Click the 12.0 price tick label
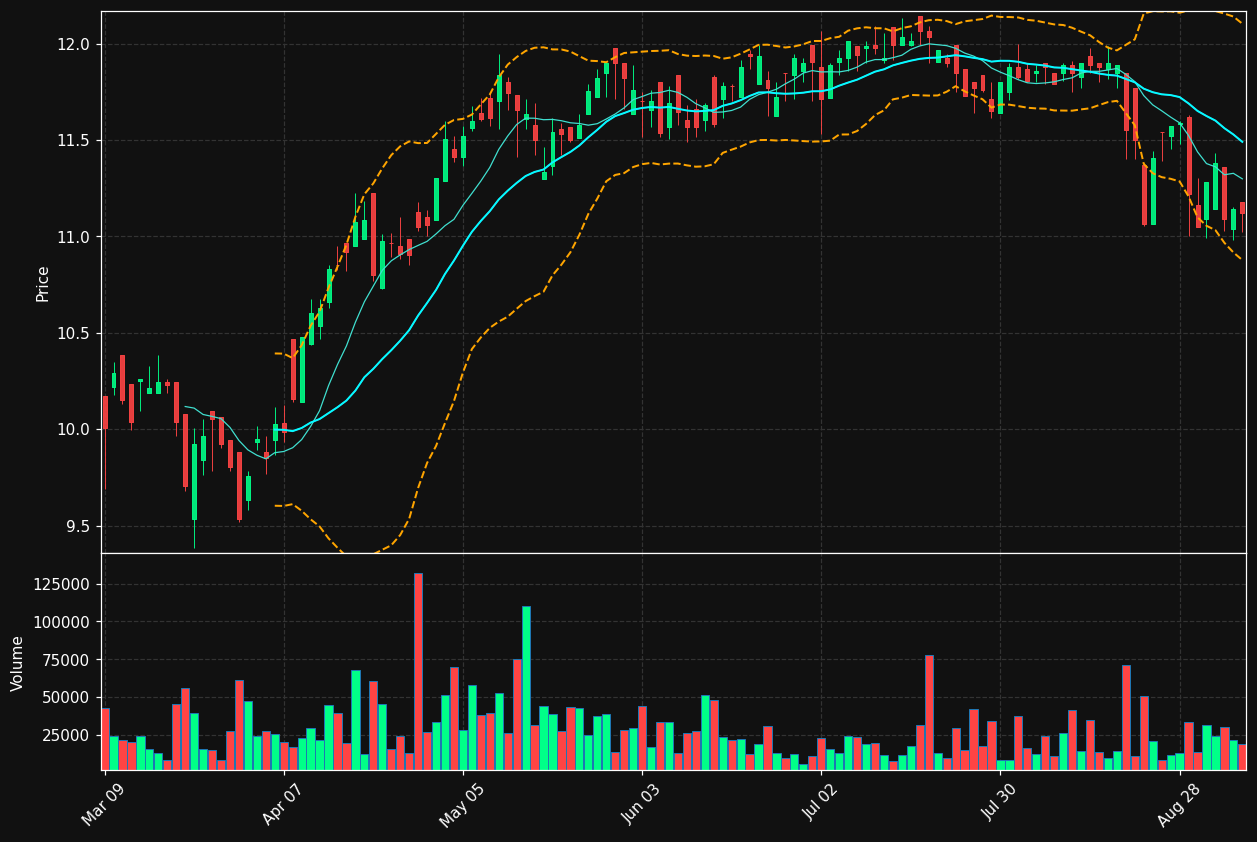This screenshot has width=1257, height=842. 73,44
